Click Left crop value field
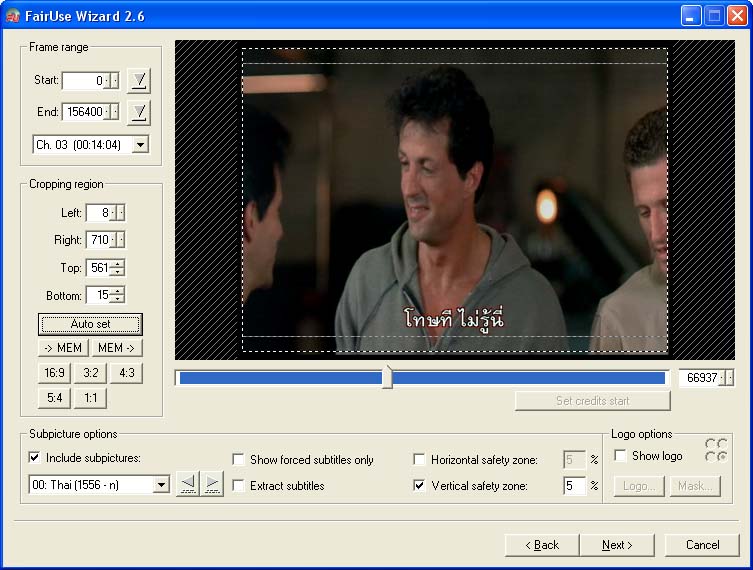Viewport: 753px width, 570px height. tap(99, 213)
